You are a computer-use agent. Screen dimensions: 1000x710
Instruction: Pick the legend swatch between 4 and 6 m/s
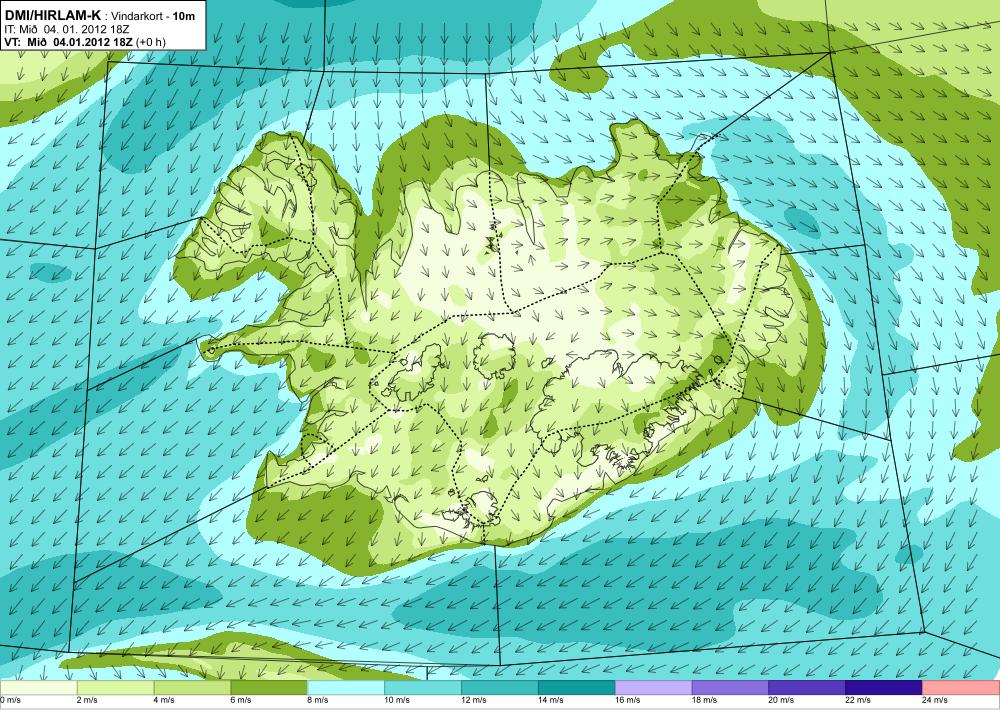[192, 688]
